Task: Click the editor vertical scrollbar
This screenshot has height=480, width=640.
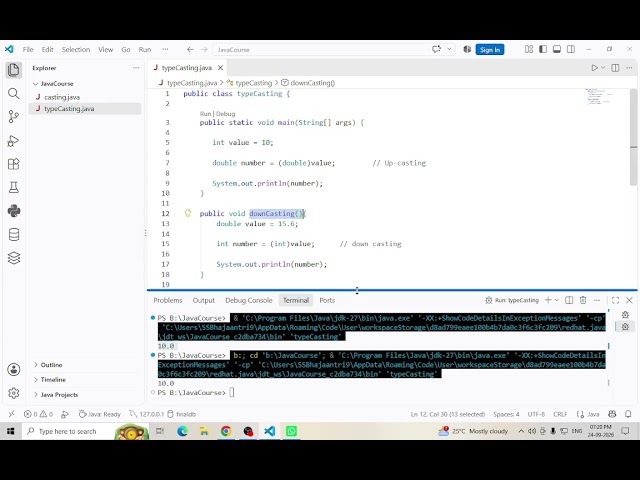Action: [633, 137]
